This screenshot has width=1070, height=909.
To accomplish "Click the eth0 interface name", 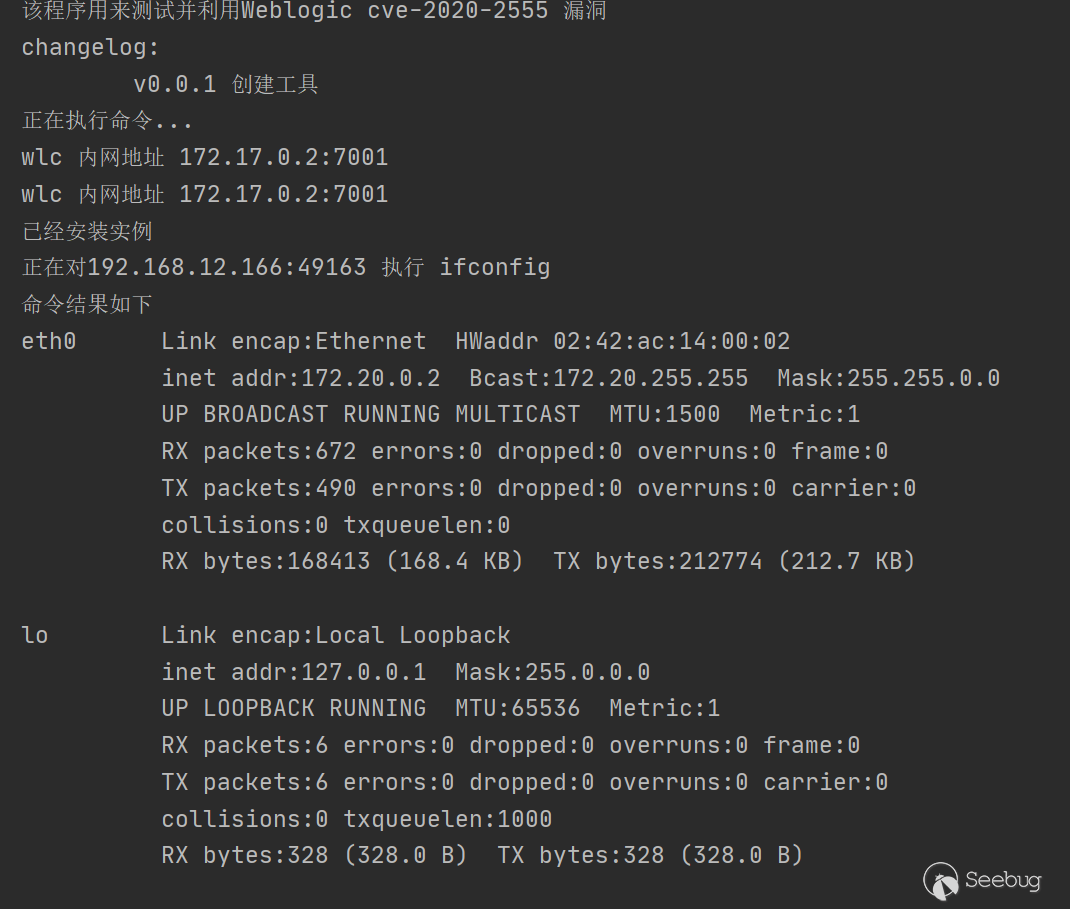I will coord(49,342).
